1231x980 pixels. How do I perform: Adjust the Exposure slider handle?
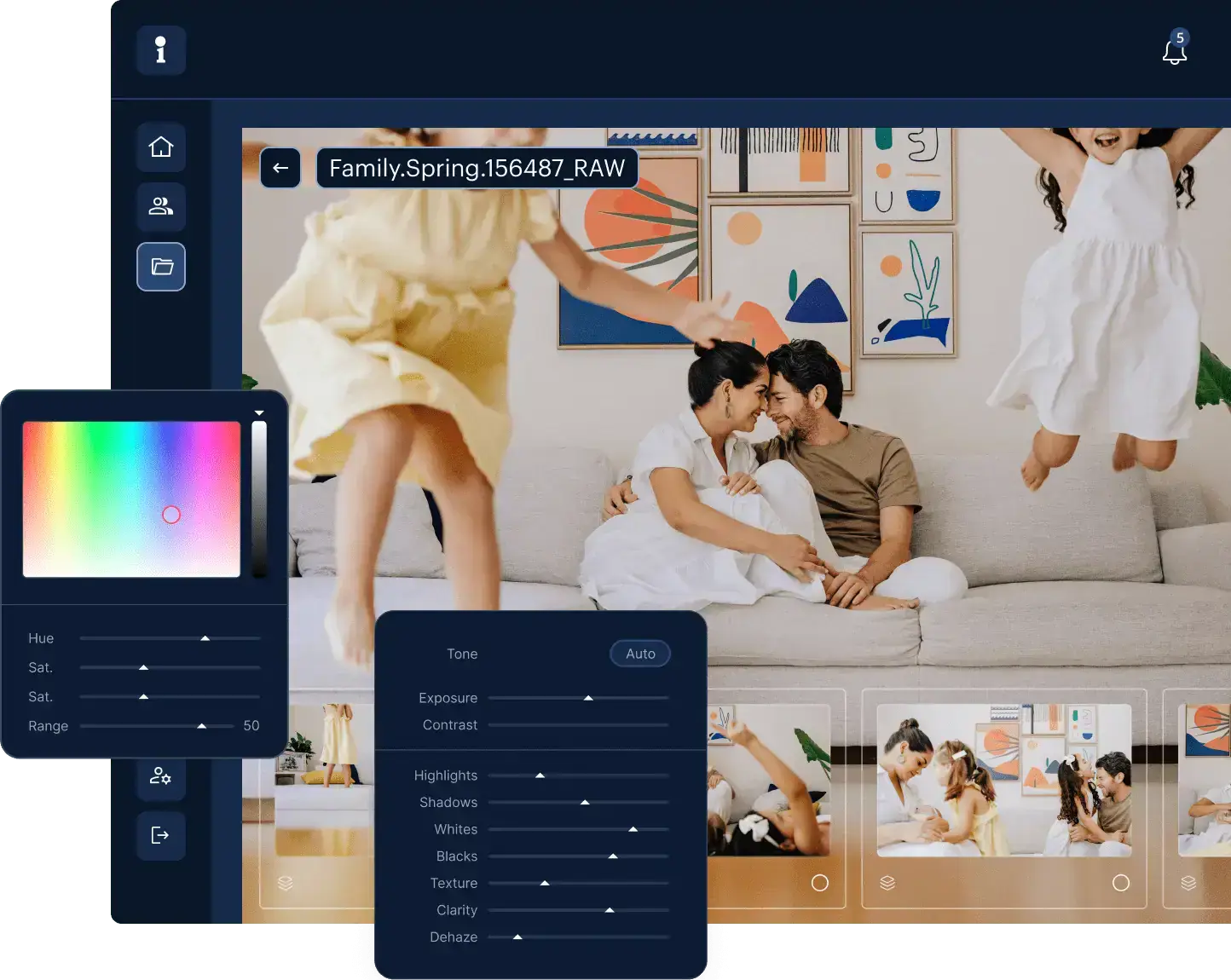point(588,697)
